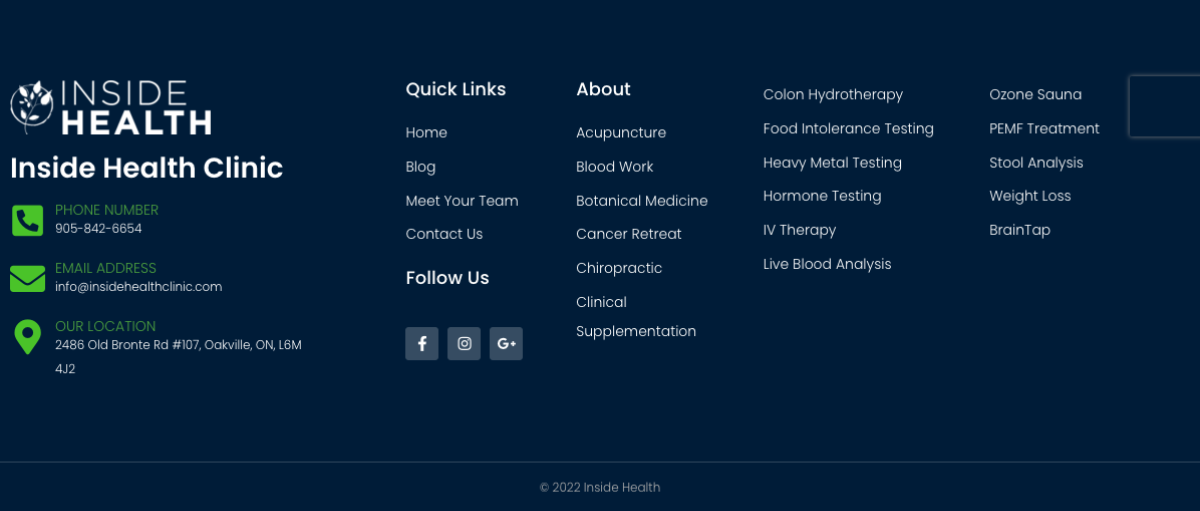Image resolution: width=1200 pixels, height=511 pixels.
Task: Click the green location pin icon
Action: click(x=27, y=337)
